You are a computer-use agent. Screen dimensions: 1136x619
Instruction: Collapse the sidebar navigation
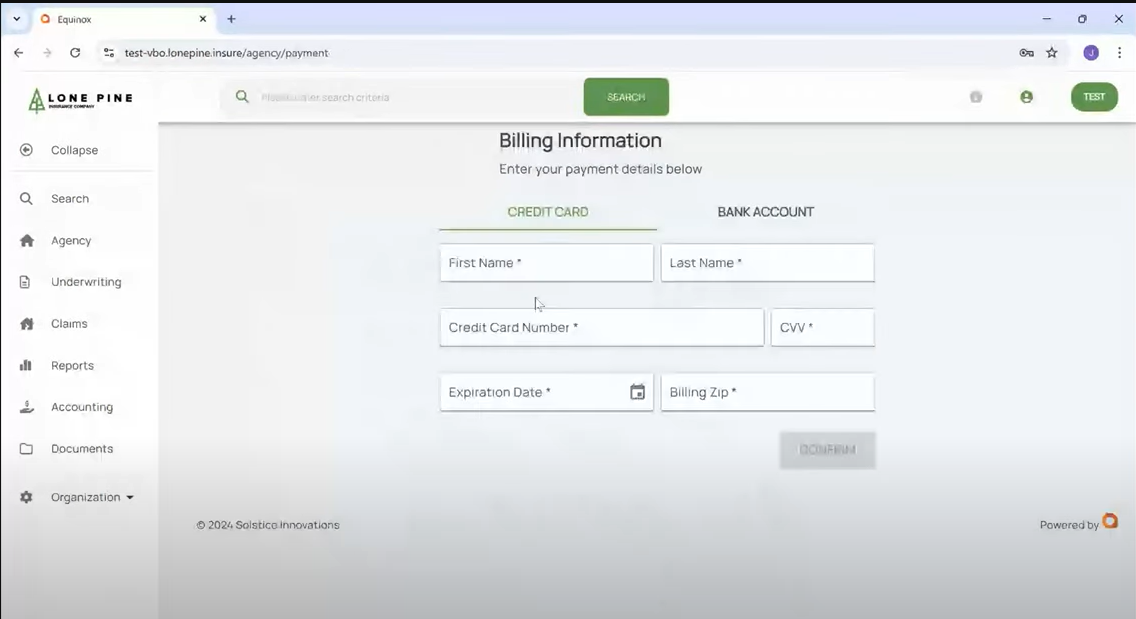[25, 149]
